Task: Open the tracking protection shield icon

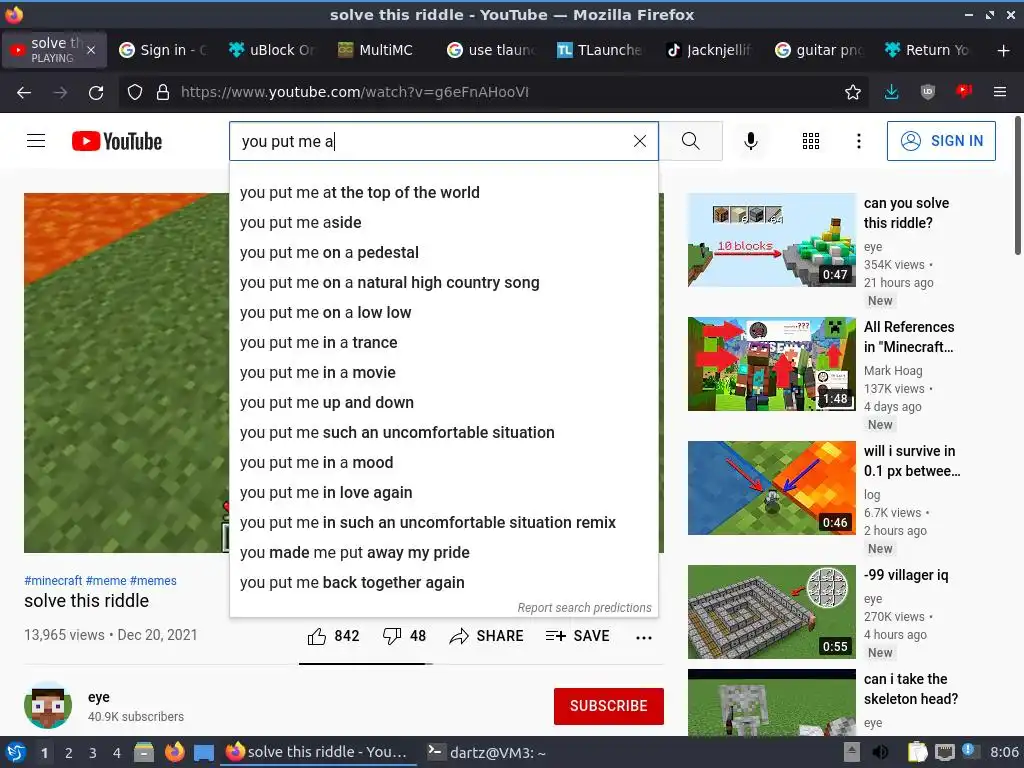Action: point(135,93)
